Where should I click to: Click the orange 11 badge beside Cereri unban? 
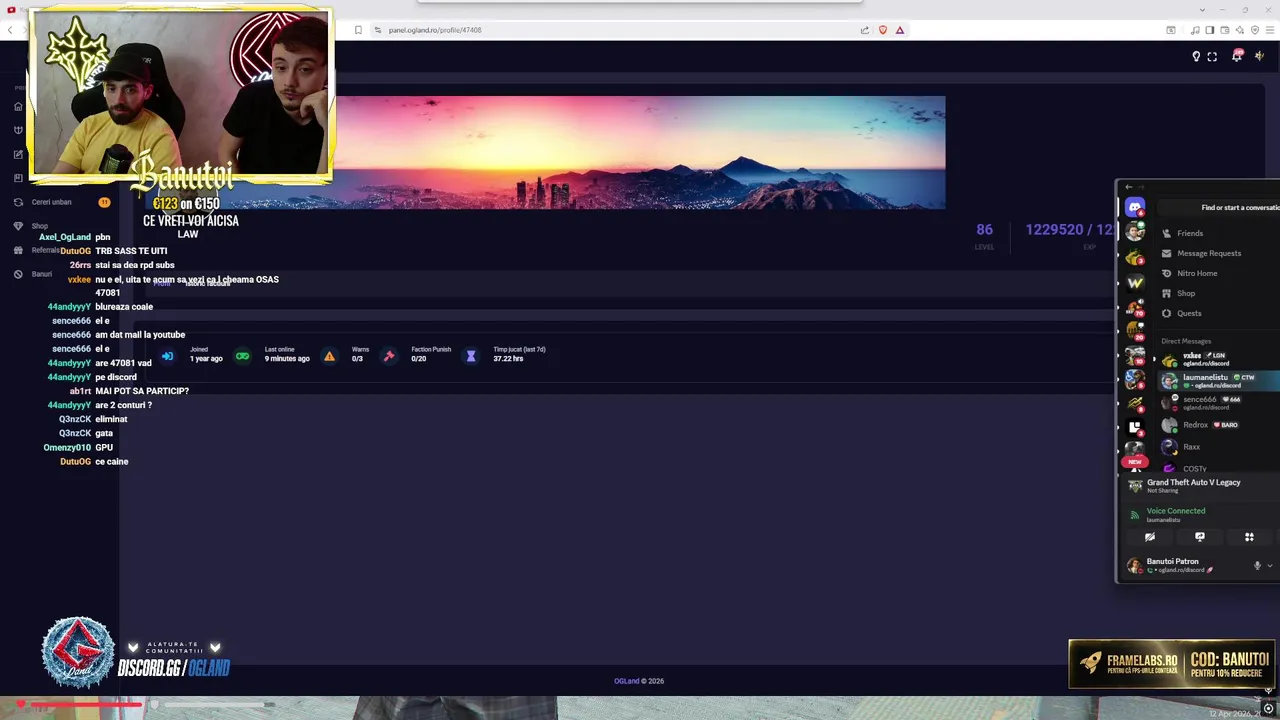click(104, 202)
